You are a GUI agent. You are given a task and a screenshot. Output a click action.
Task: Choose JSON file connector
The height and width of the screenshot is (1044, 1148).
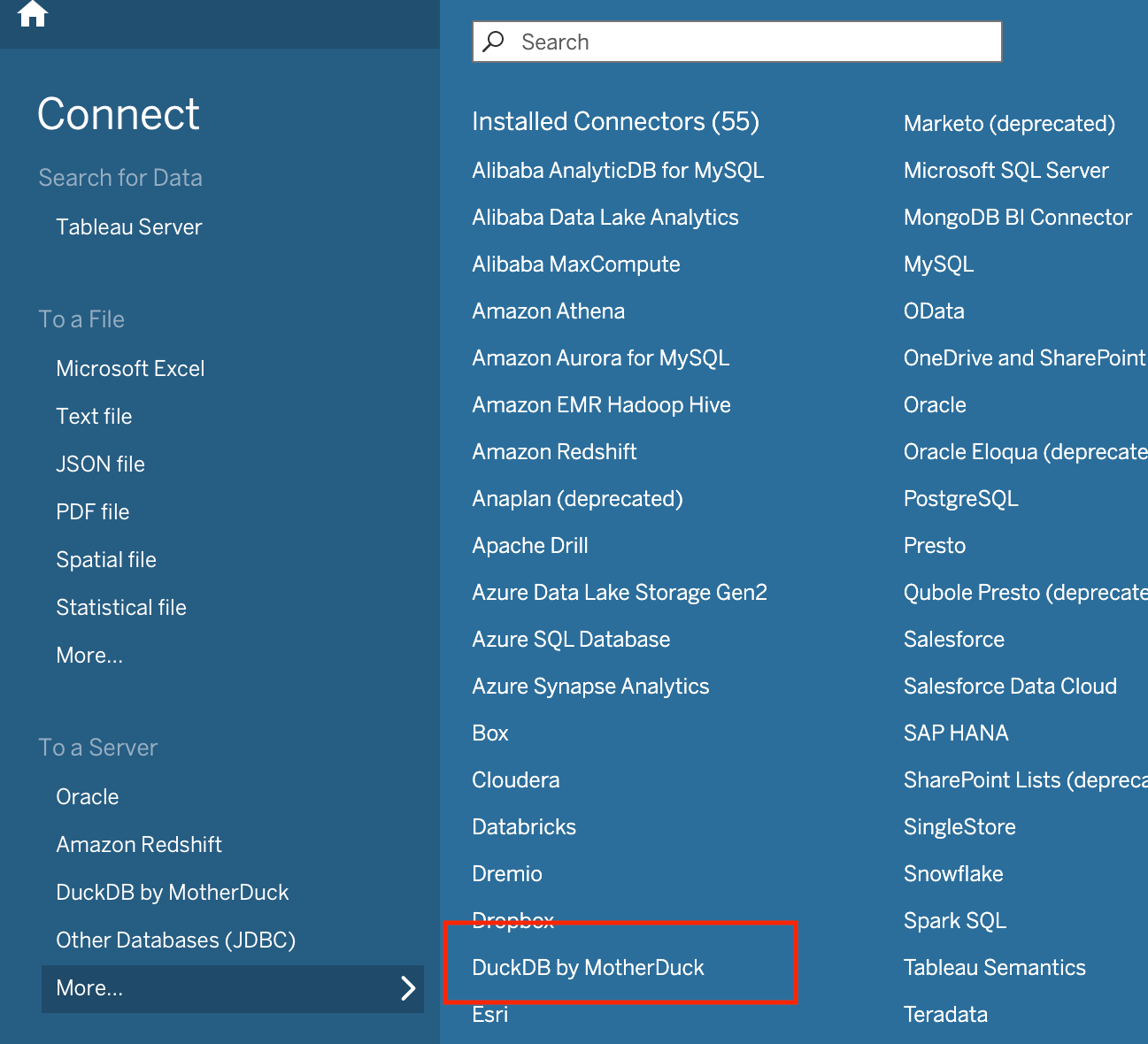click(100, 464)
